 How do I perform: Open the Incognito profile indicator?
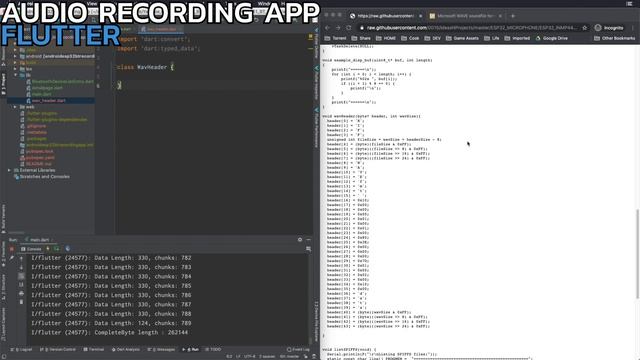tap(609, 28)
